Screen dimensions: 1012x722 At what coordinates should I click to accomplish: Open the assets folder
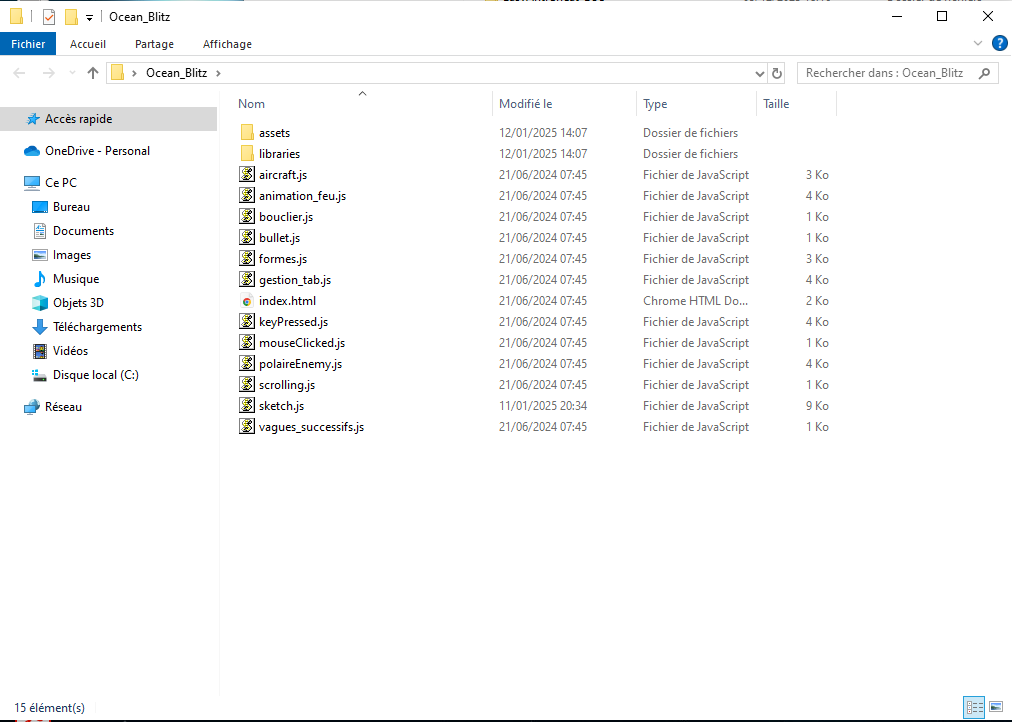click(274, 132)
